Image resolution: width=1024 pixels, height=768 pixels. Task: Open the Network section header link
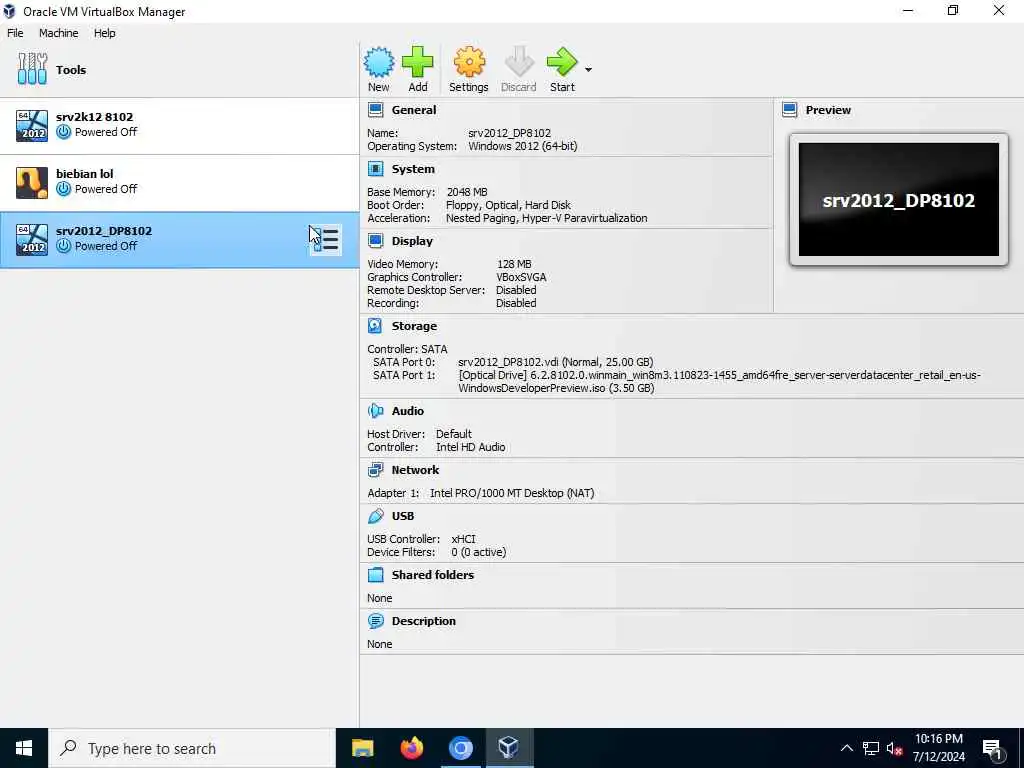(x=415, y=470)
